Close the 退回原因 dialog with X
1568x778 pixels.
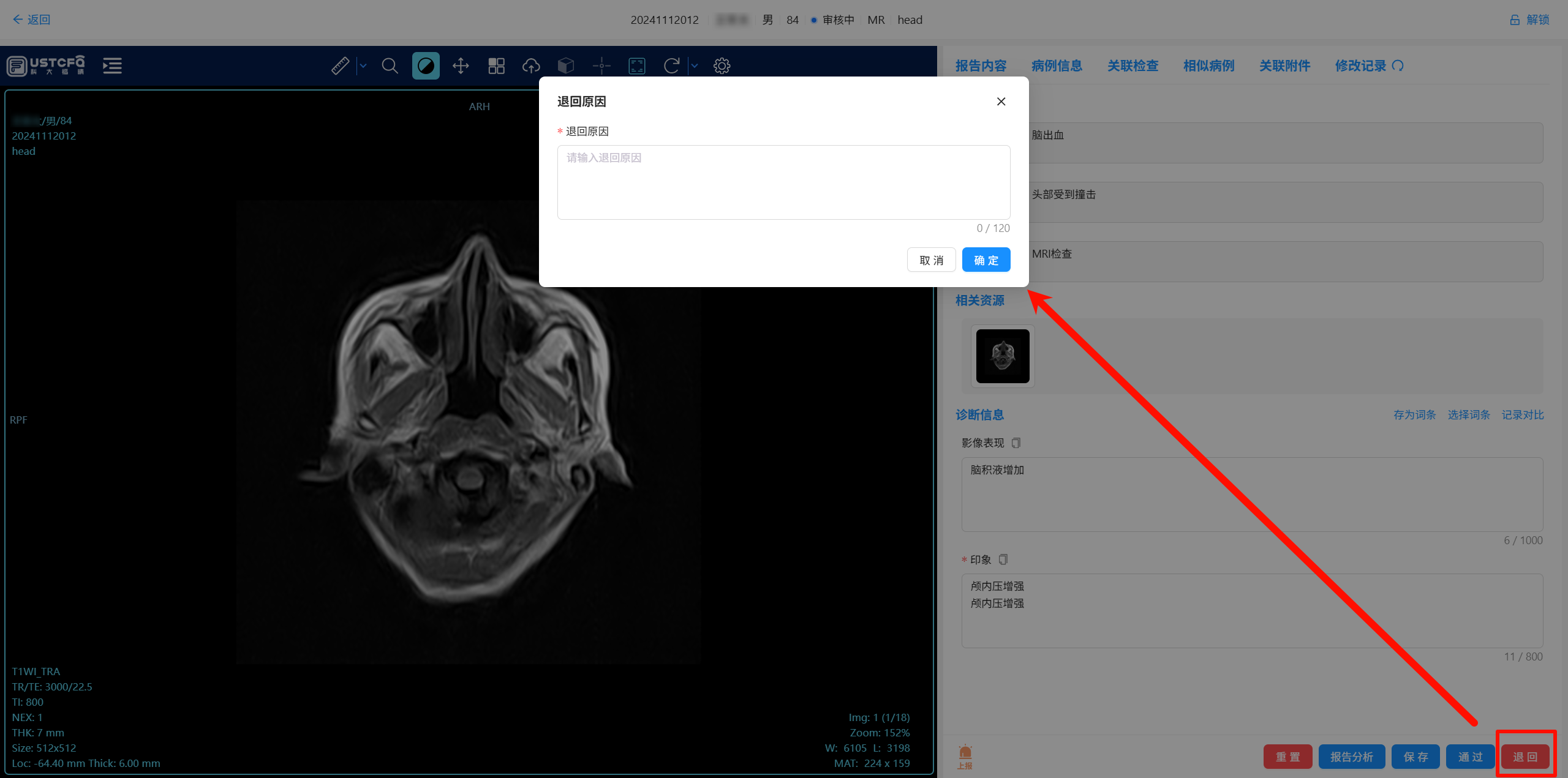pyautogui.click(x=1001, y=102)
